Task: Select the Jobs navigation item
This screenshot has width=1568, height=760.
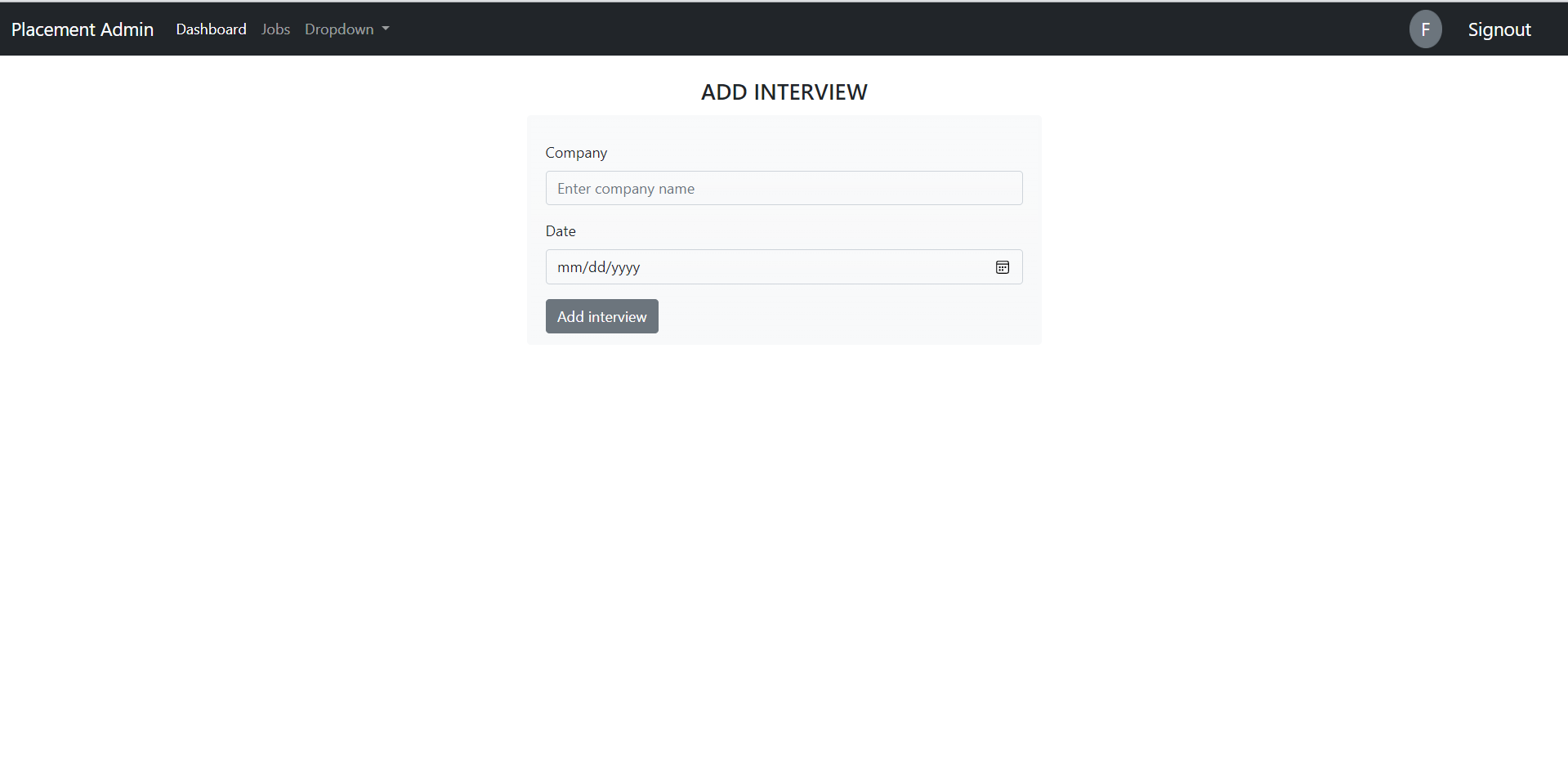Action: coord(275,29)
